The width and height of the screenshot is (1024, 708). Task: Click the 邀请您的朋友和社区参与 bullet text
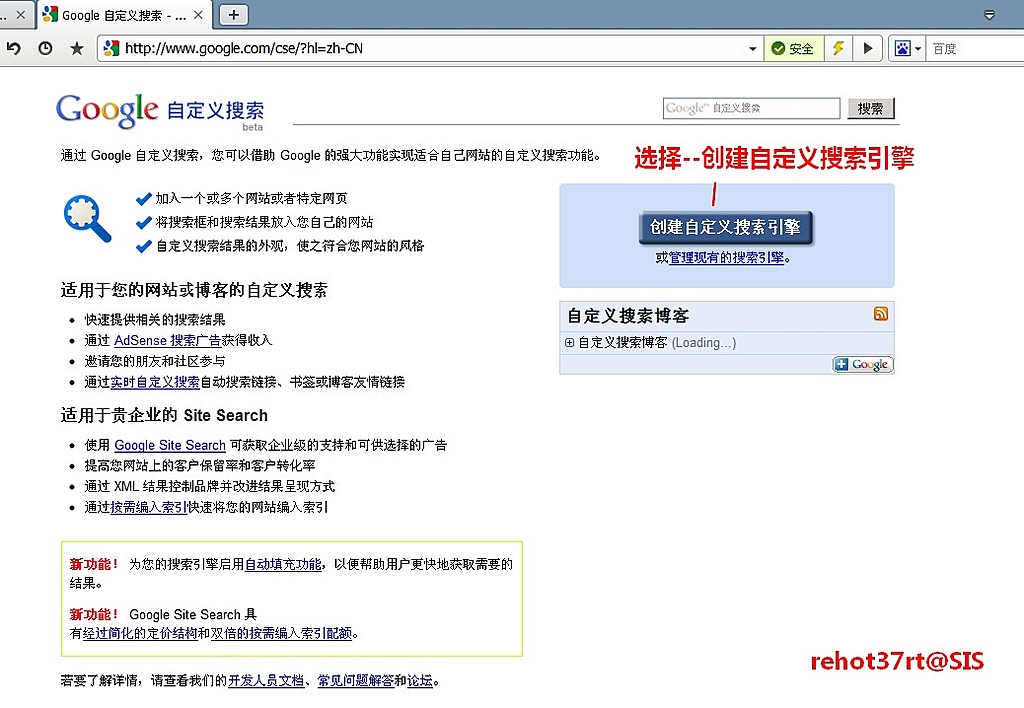point(155,361)
